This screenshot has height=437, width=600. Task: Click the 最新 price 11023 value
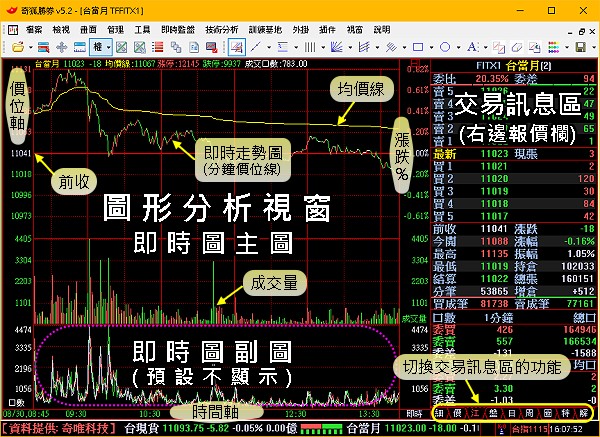point(494,154)
